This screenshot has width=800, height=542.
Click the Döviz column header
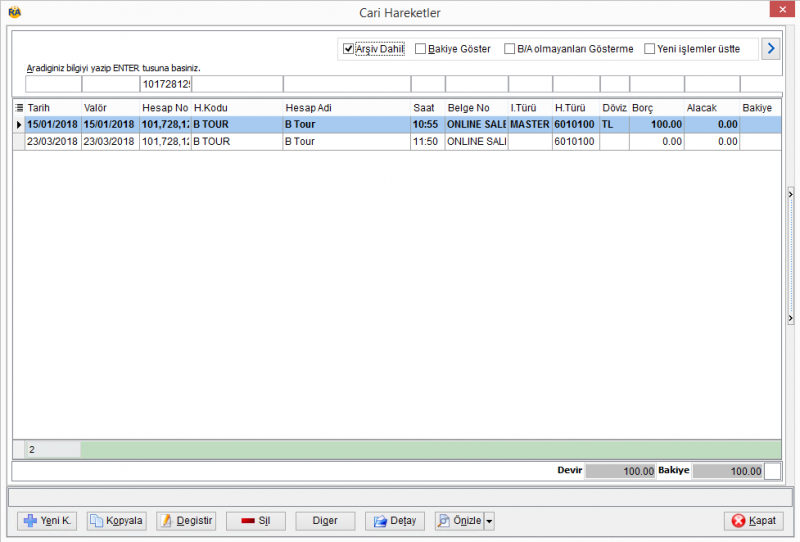pos(615,108)
